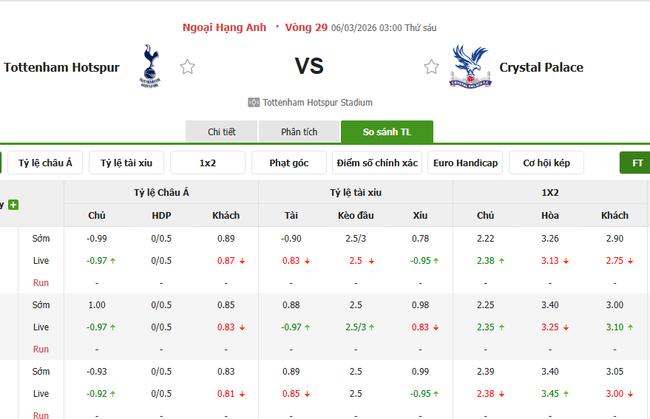Show the Phạt góc odds

289,162
